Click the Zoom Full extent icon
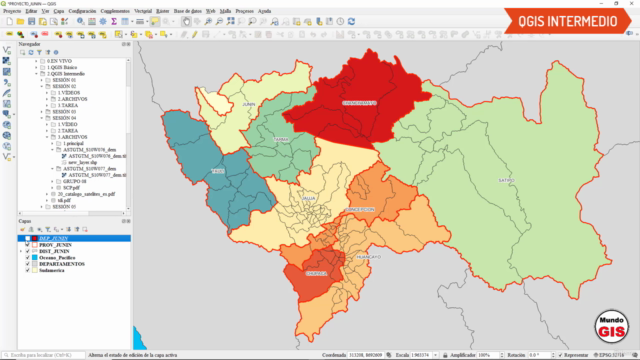The image size is (640, 360). [x=231, y=21]
